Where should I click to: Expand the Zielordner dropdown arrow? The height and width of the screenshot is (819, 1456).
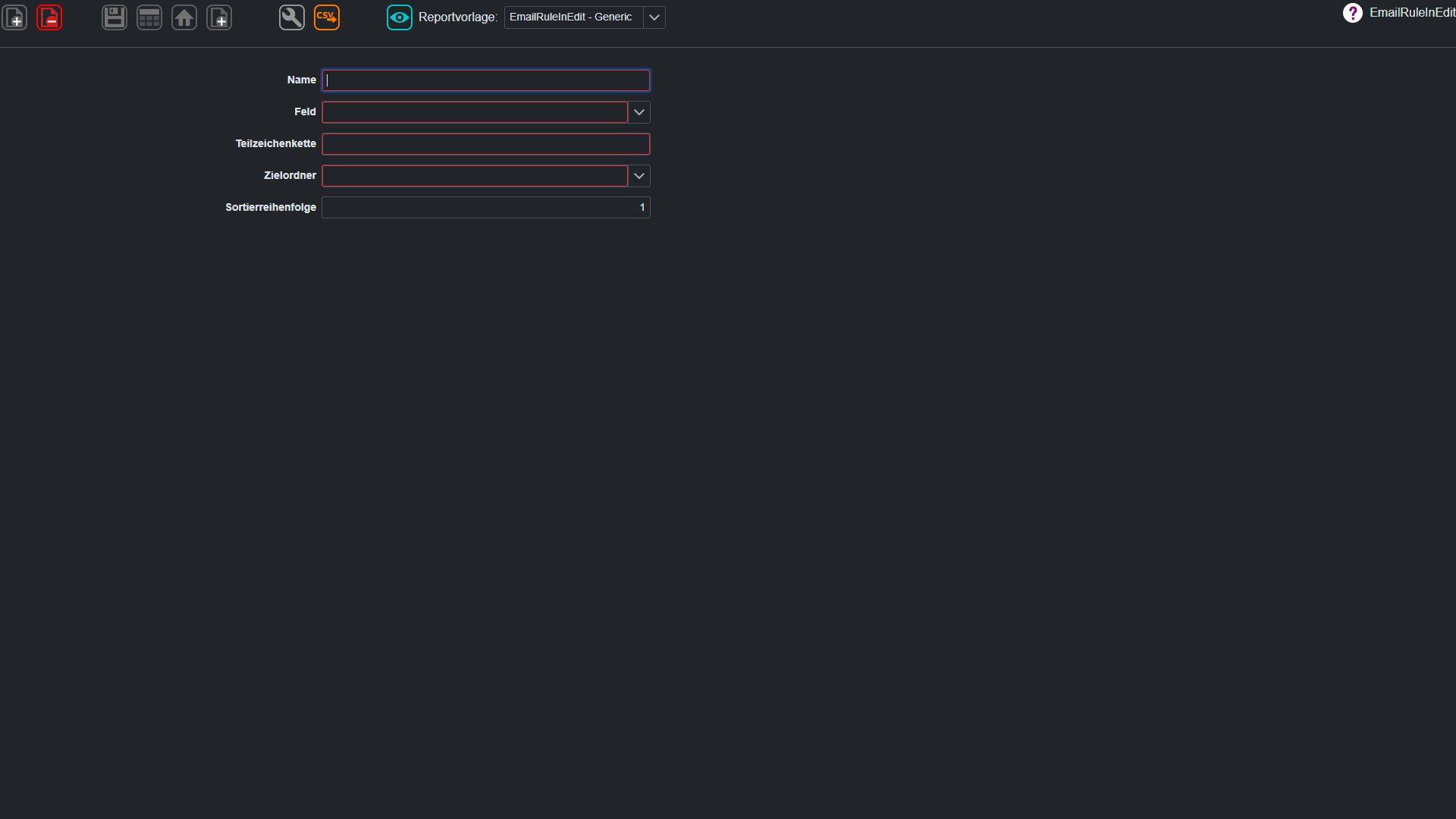(639, 176)
